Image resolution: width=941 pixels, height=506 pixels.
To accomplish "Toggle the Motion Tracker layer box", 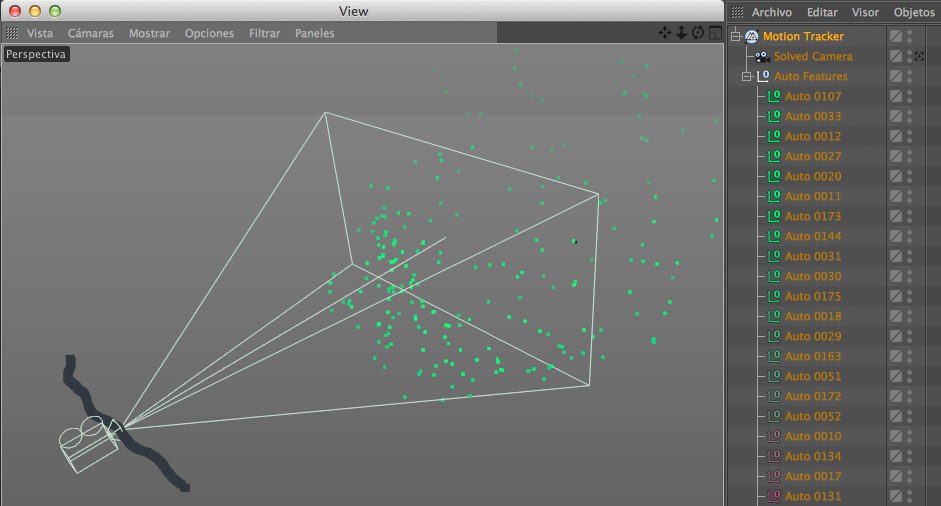I will (x=896, y=37).
